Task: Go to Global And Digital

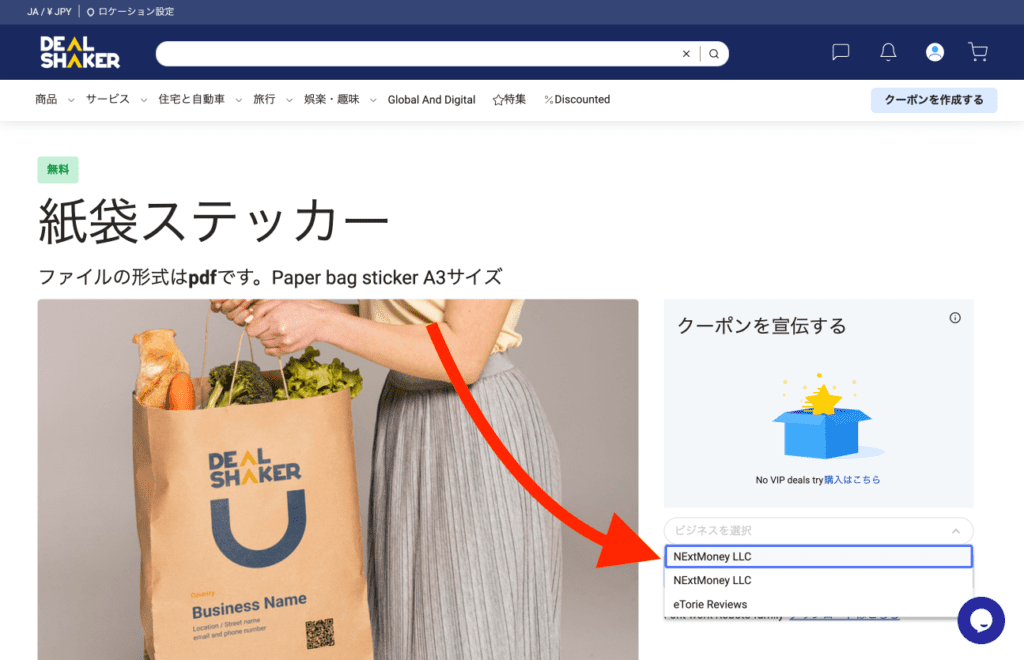Action: tap(431, 99)
